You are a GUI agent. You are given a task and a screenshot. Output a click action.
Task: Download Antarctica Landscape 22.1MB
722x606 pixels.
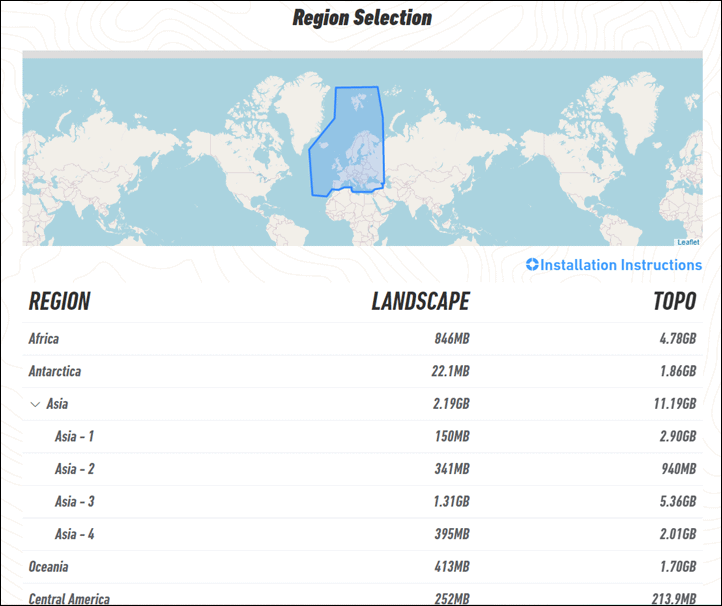point(450,371)
